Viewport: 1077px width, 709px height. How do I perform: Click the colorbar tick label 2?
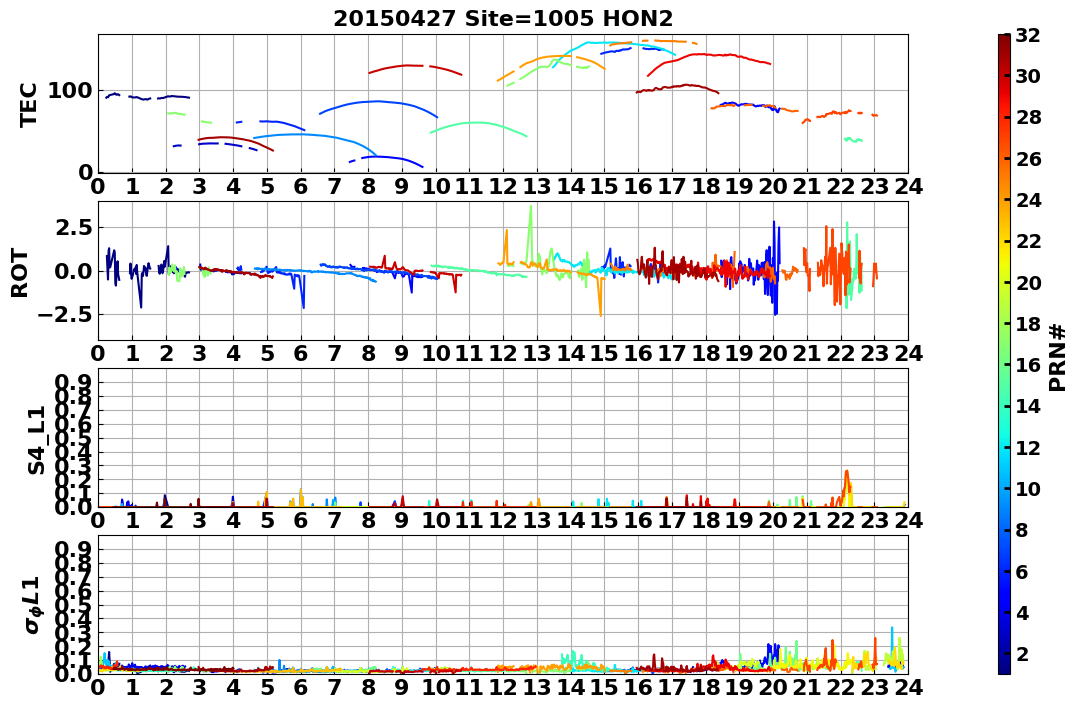click(1021, 653)
